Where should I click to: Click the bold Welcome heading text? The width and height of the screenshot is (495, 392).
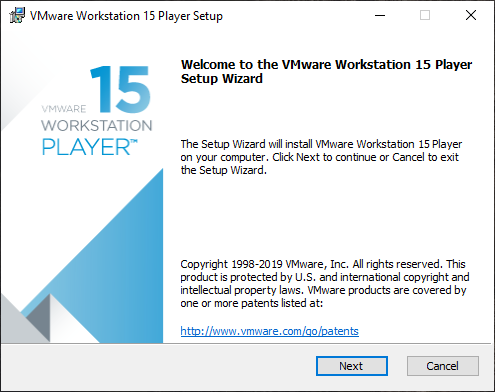click(x=326, y=71)
